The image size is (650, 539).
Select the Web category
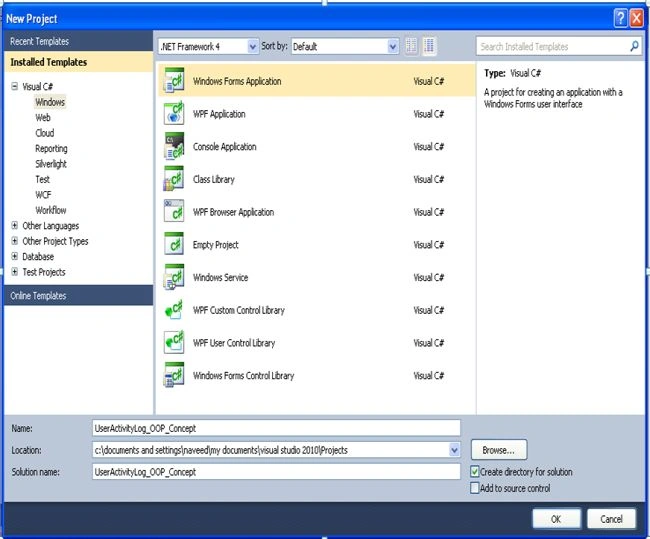tap(43, 117)
